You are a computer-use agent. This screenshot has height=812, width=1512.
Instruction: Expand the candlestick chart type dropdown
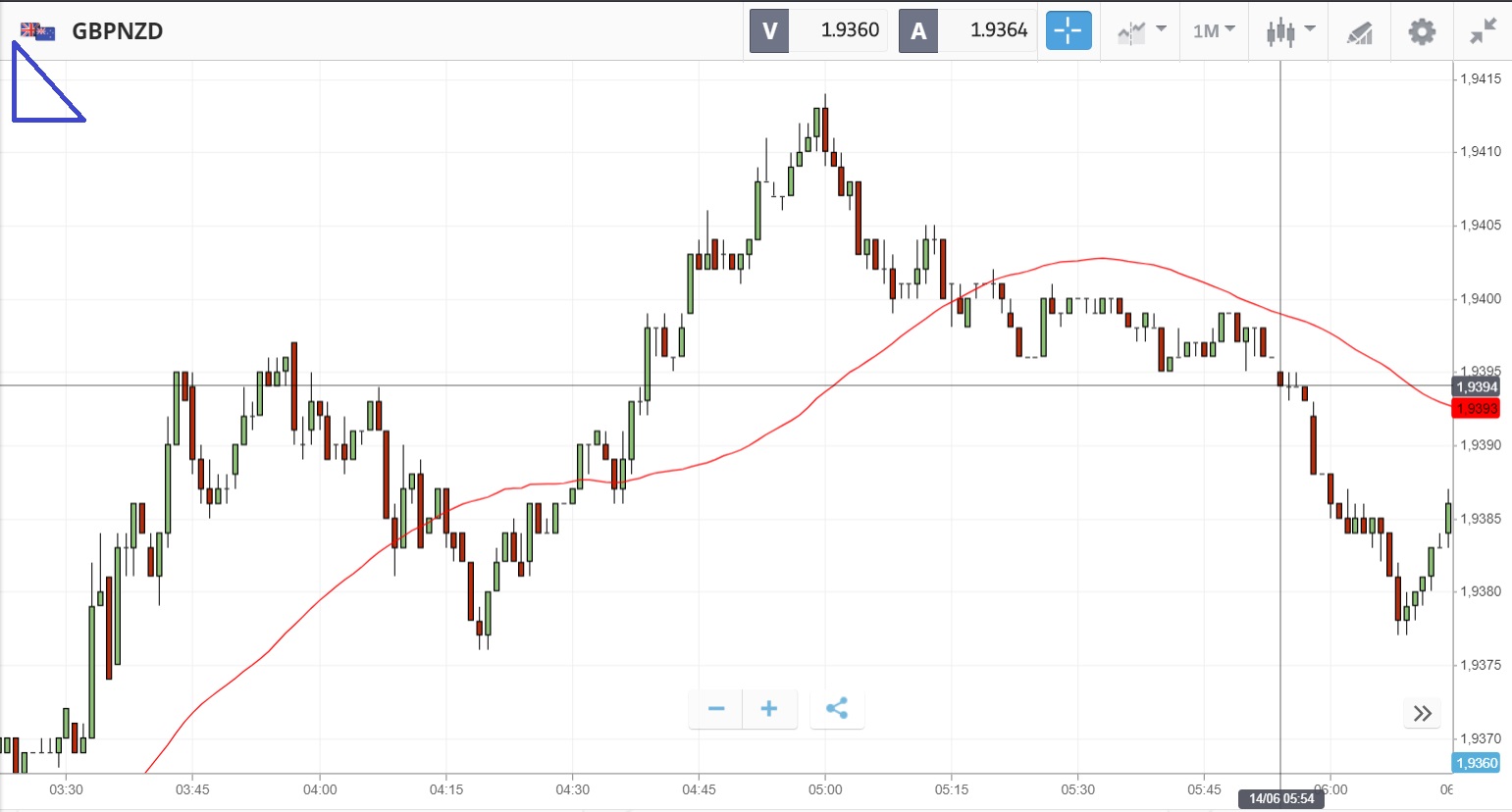pos(1289,31)
